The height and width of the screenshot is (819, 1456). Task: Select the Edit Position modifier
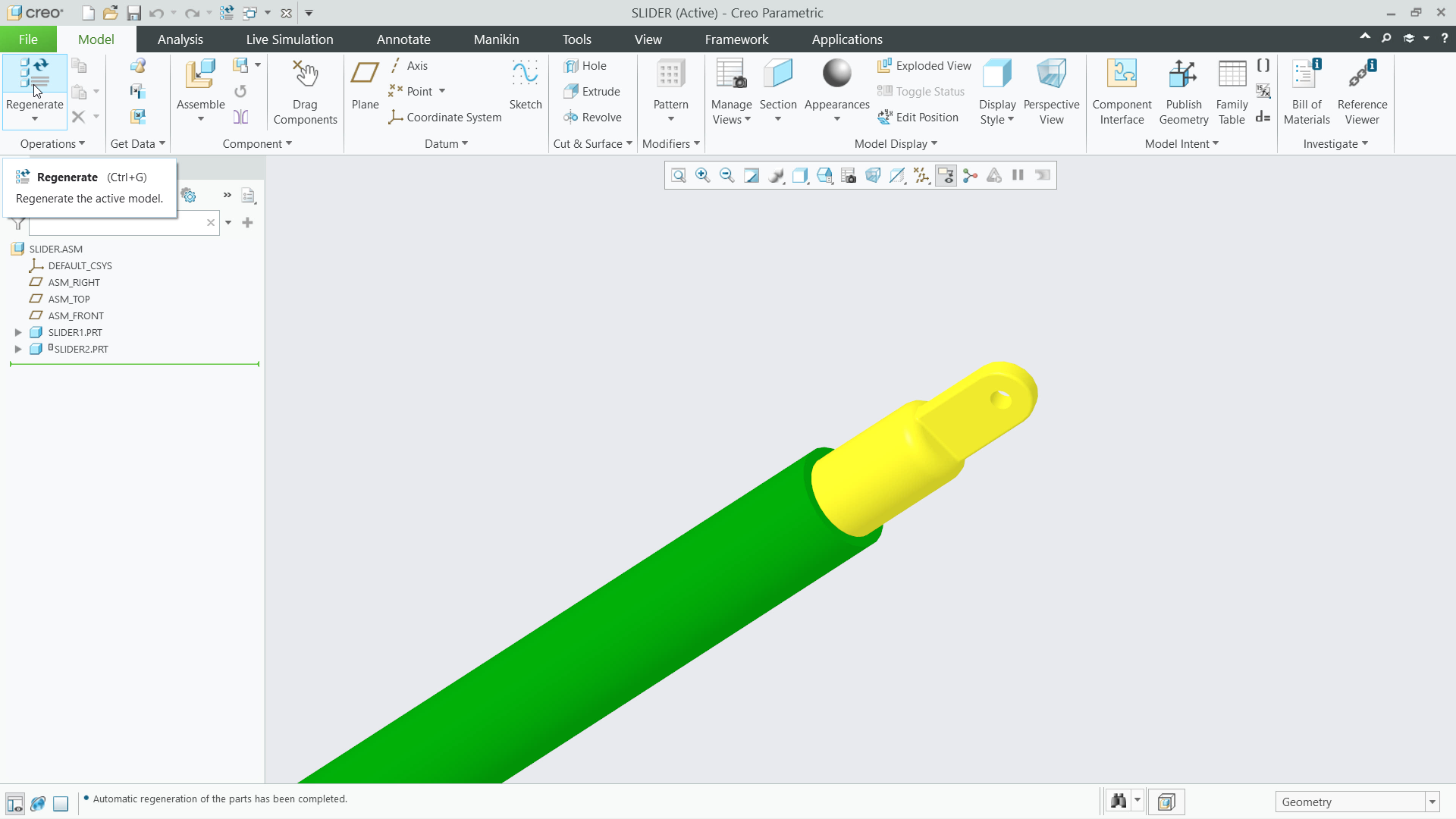(x=919, y=117)
